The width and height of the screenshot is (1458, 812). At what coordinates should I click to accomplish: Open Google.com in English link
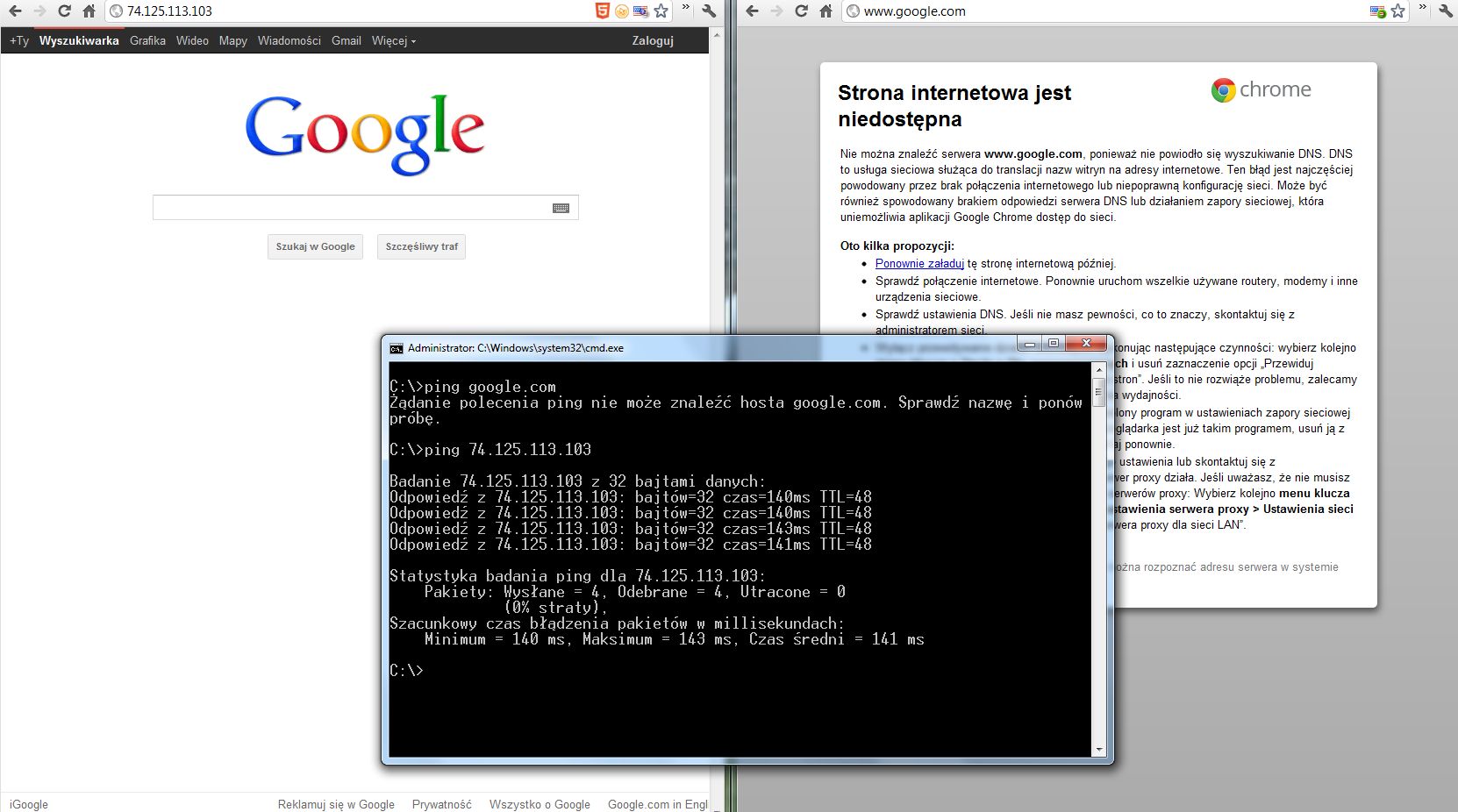point(657,804)
